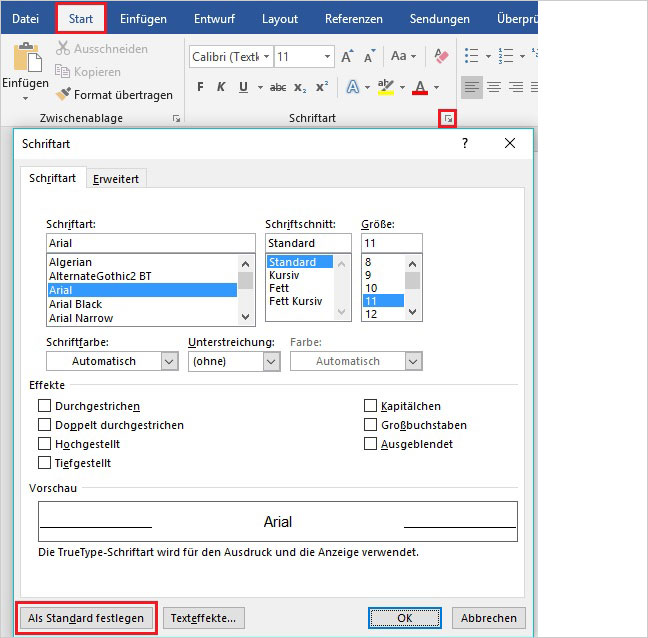648x638 pixels.
Task: Clear all formatting with eraser icon
Action: [x=441, y=56]
